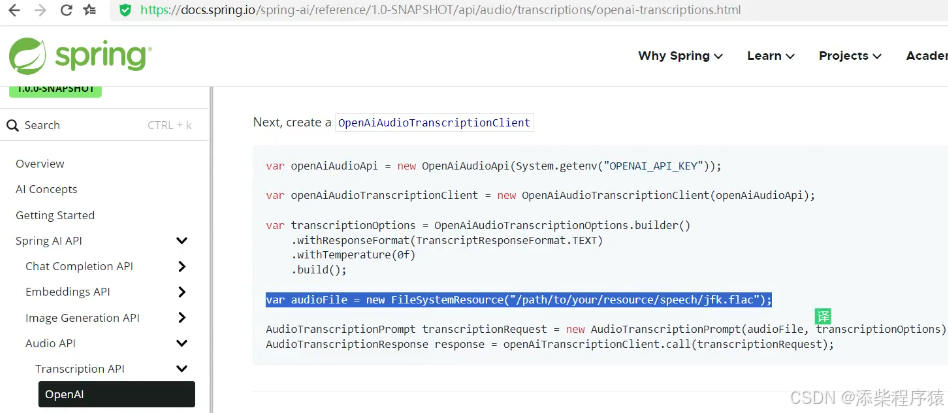Click the Projects dropdown chevron
Screen dimensions: 948x413
pos(877,56)
